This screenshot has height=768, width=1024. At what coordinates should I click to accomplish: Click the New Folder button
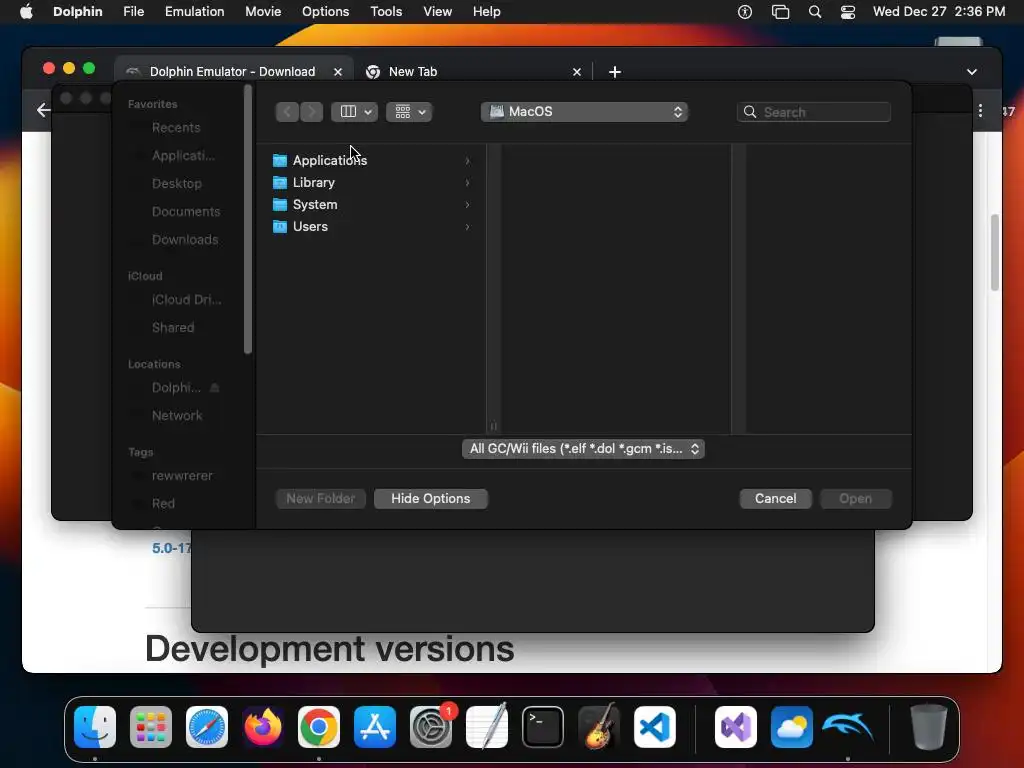coord(321,499)
